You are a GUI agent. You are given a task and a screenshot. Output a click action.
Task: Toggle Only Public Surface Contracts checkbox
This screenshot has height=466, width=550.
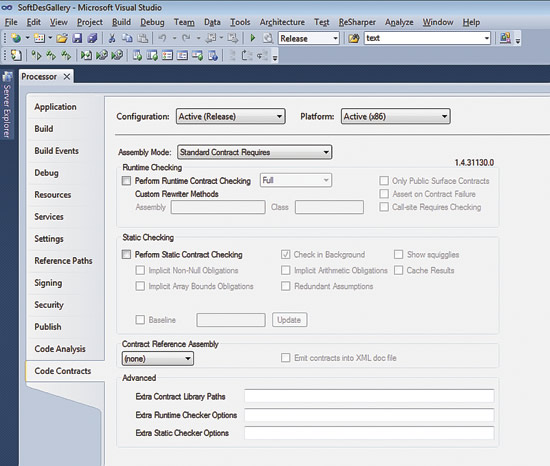coord(384,181)
